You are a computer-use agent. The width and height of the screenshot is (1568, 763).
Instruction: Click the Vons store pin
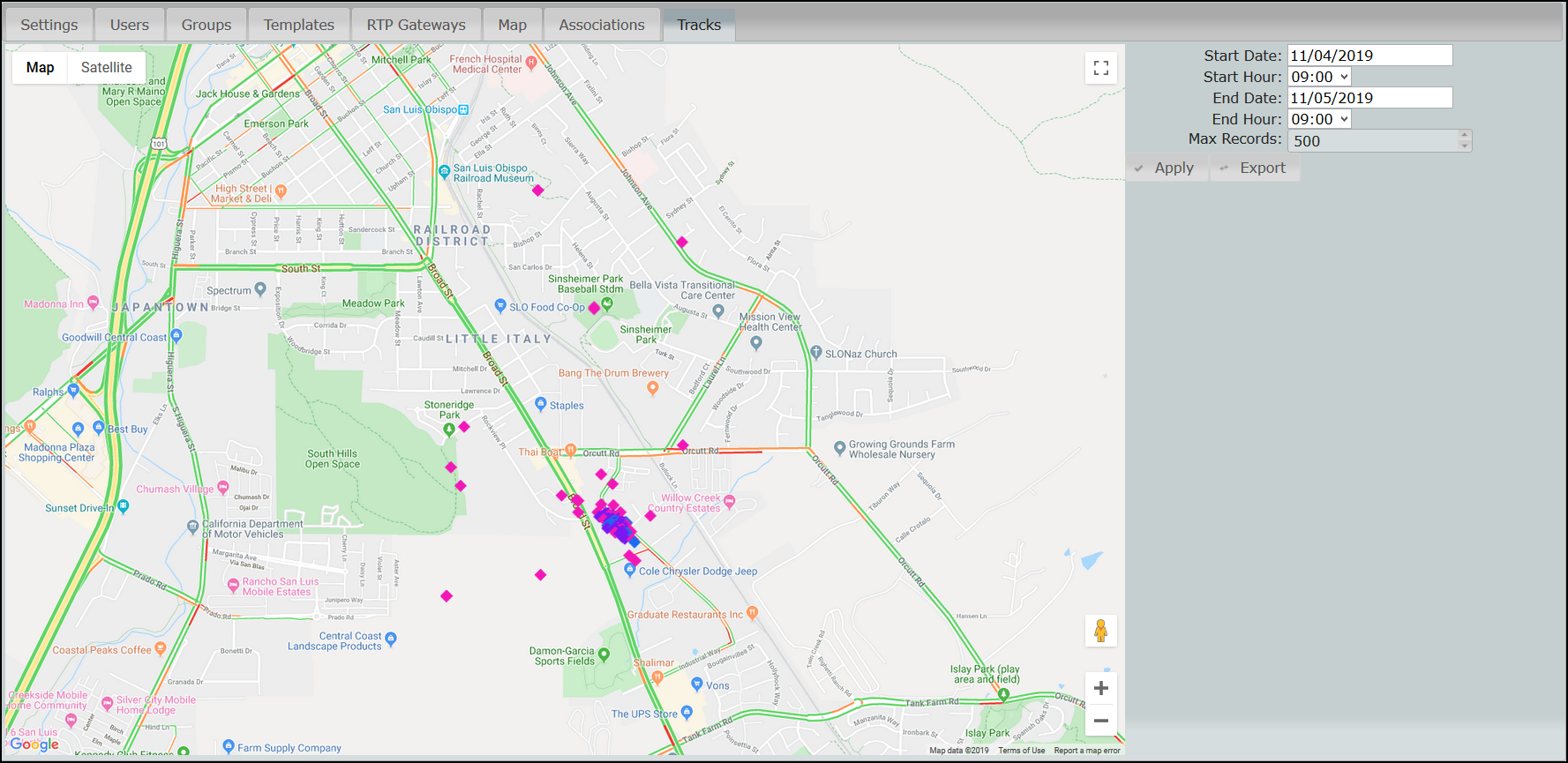click(697, 684)
